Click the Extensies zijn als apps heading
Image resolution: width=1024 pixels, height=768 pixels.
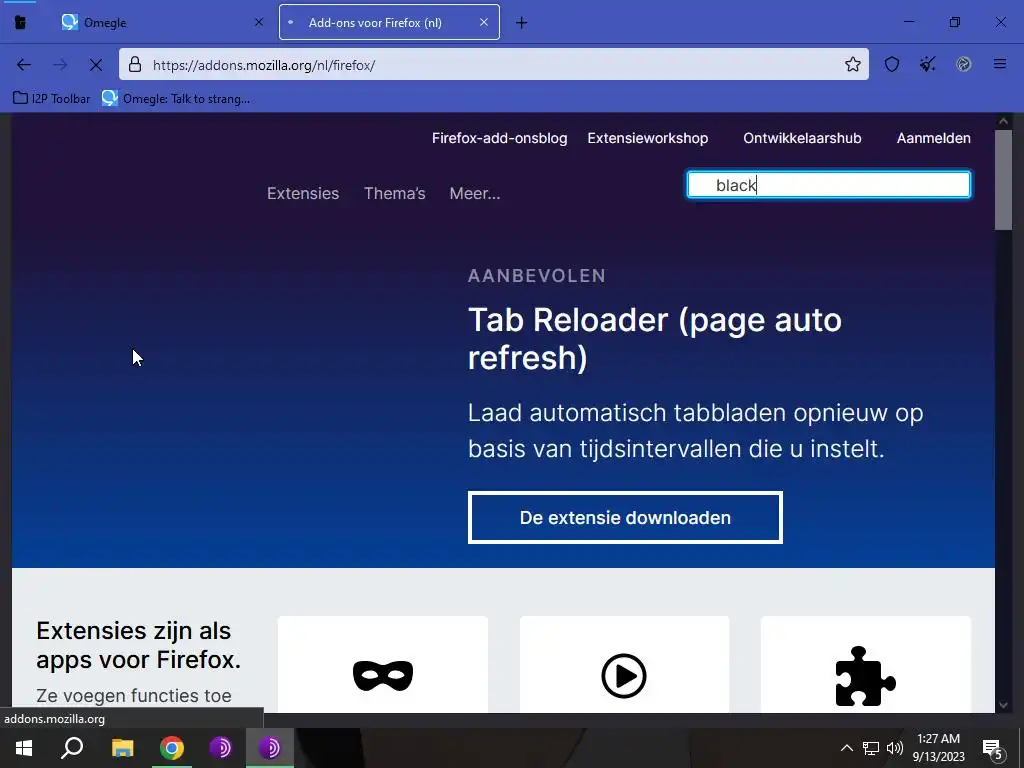coord(138,645)
